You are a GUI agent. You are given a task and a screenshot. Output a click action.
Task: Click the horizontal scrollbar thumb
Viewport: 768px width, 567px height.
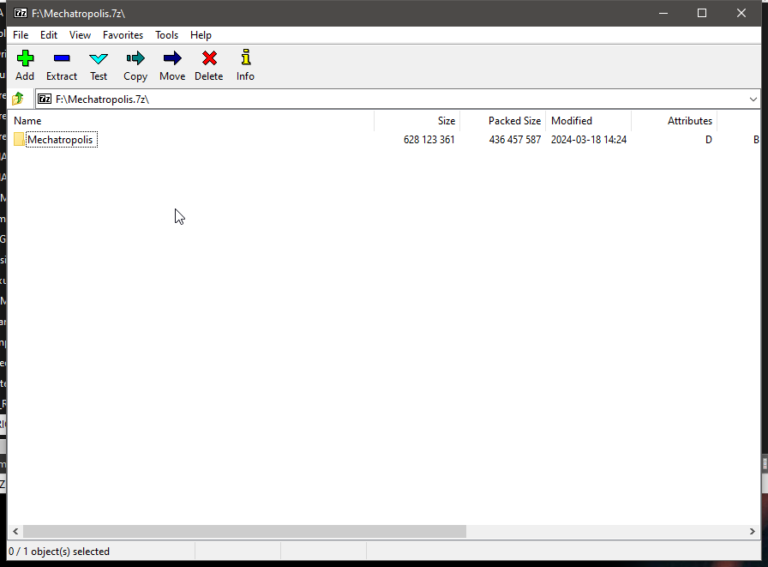tap(244, 531)
